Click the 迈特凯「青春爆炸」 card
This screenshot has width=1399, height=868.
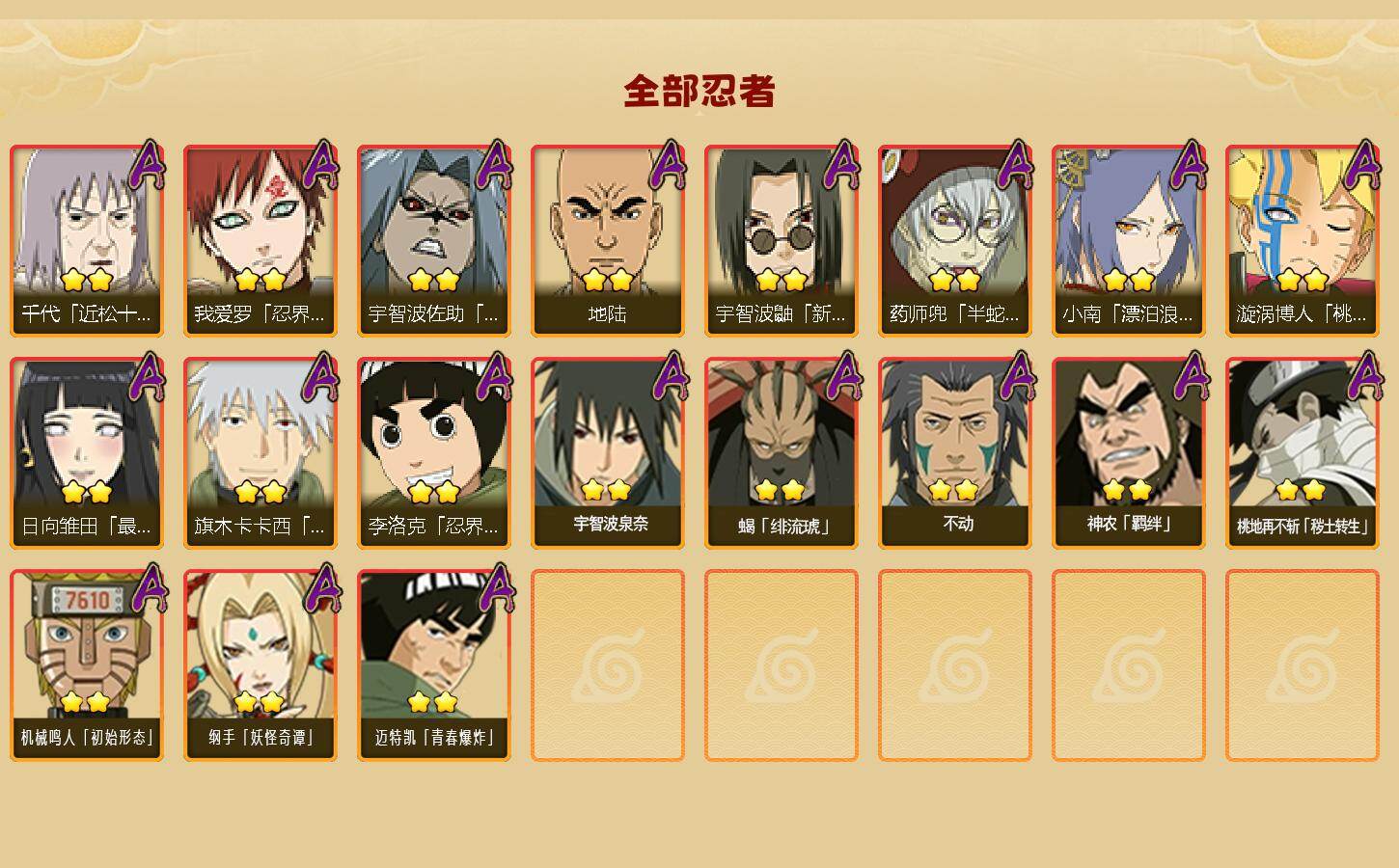pyautogui.click(x=434, y=665)
